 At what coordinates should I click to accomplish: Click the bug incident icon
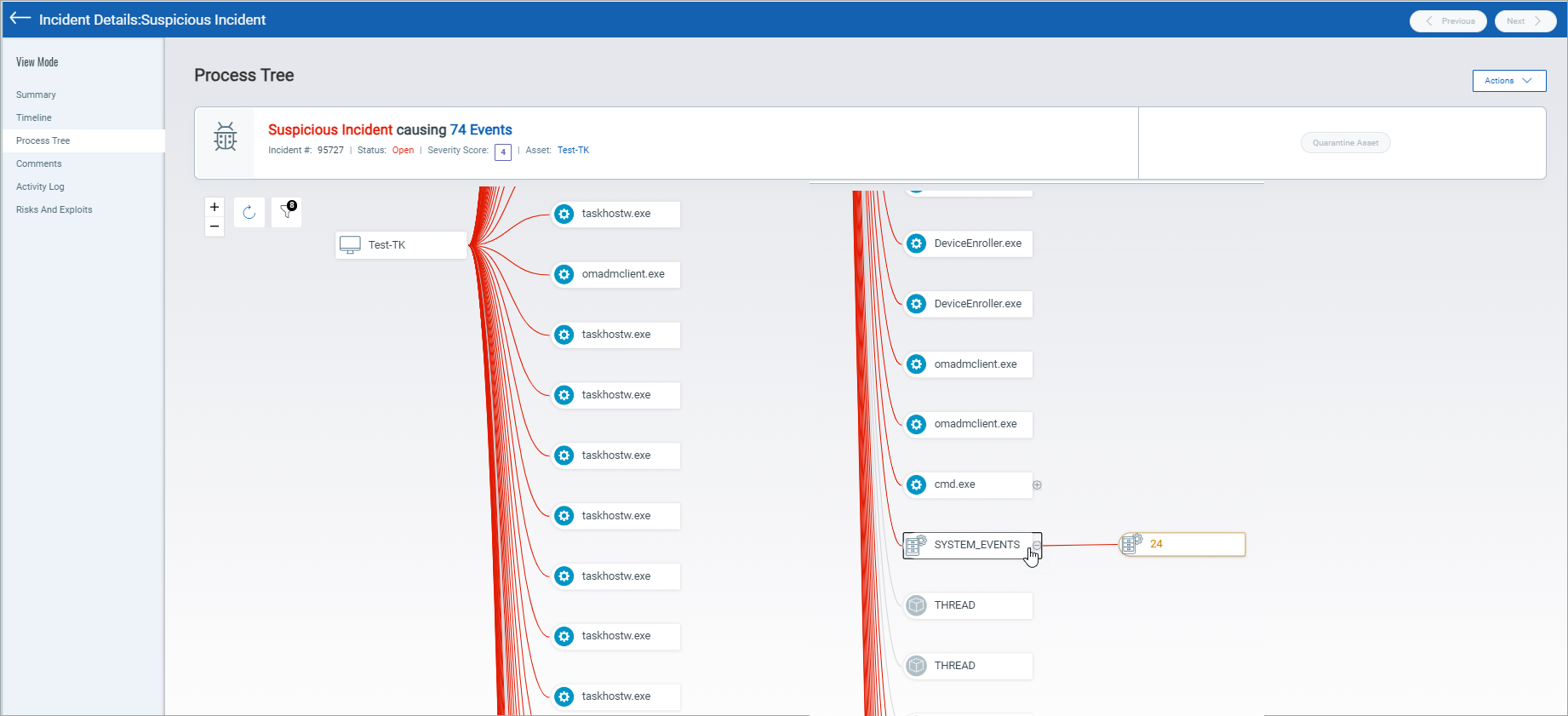[226, 136]
